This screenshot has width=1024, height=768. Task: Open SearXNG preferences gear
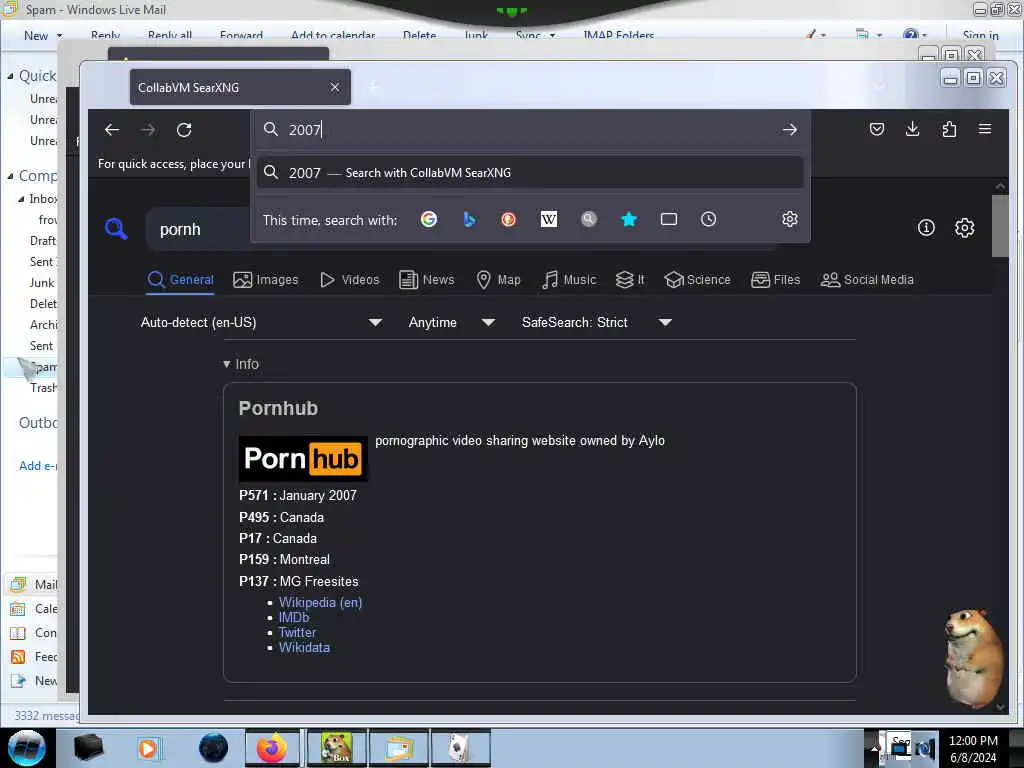point(965,227)
